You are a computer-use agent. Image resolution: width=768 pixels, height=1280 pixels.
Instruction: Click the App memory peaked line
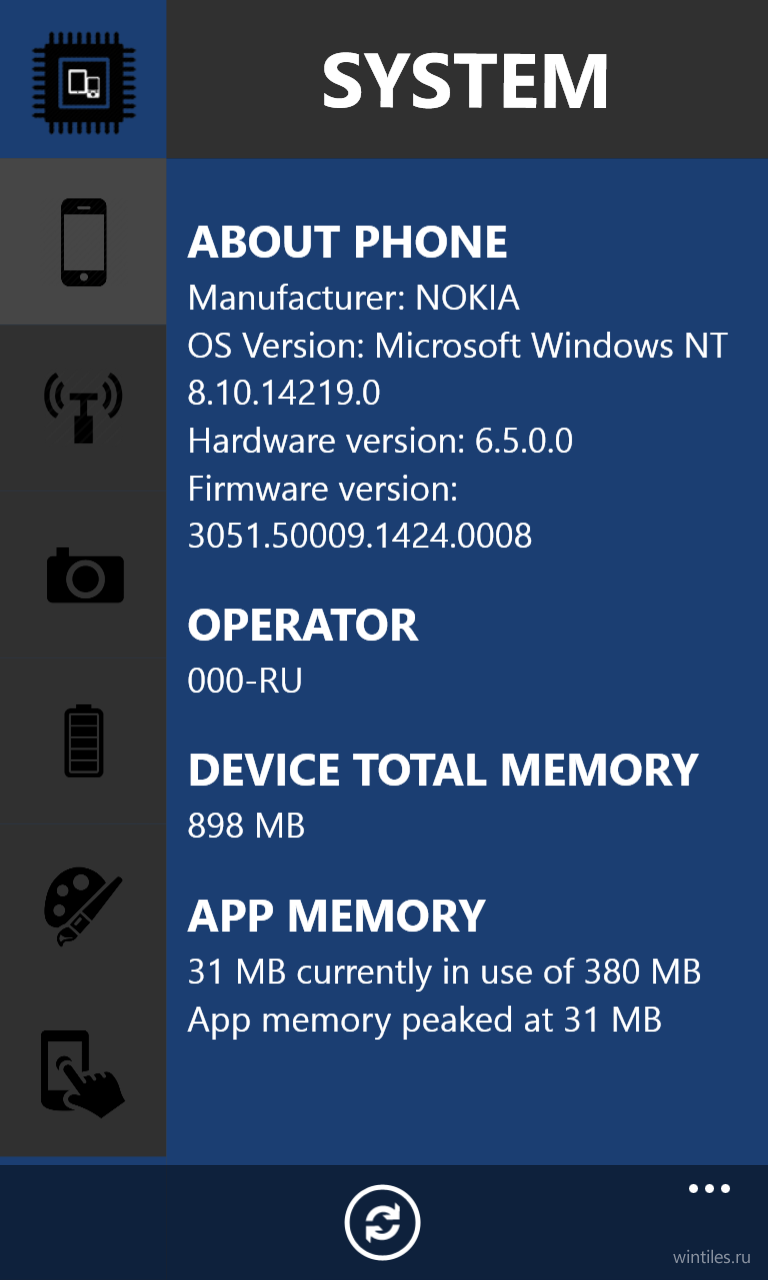click(x=425, y=1021)
